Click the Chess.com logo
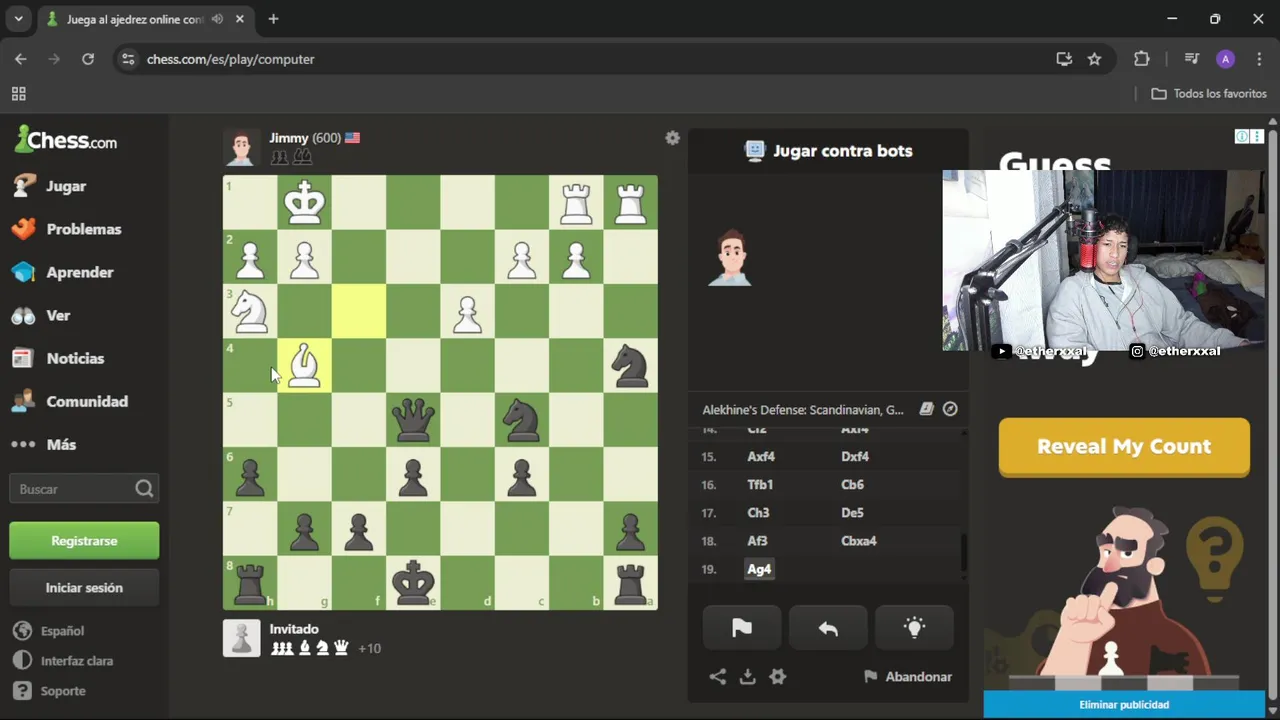 (66, 140)
